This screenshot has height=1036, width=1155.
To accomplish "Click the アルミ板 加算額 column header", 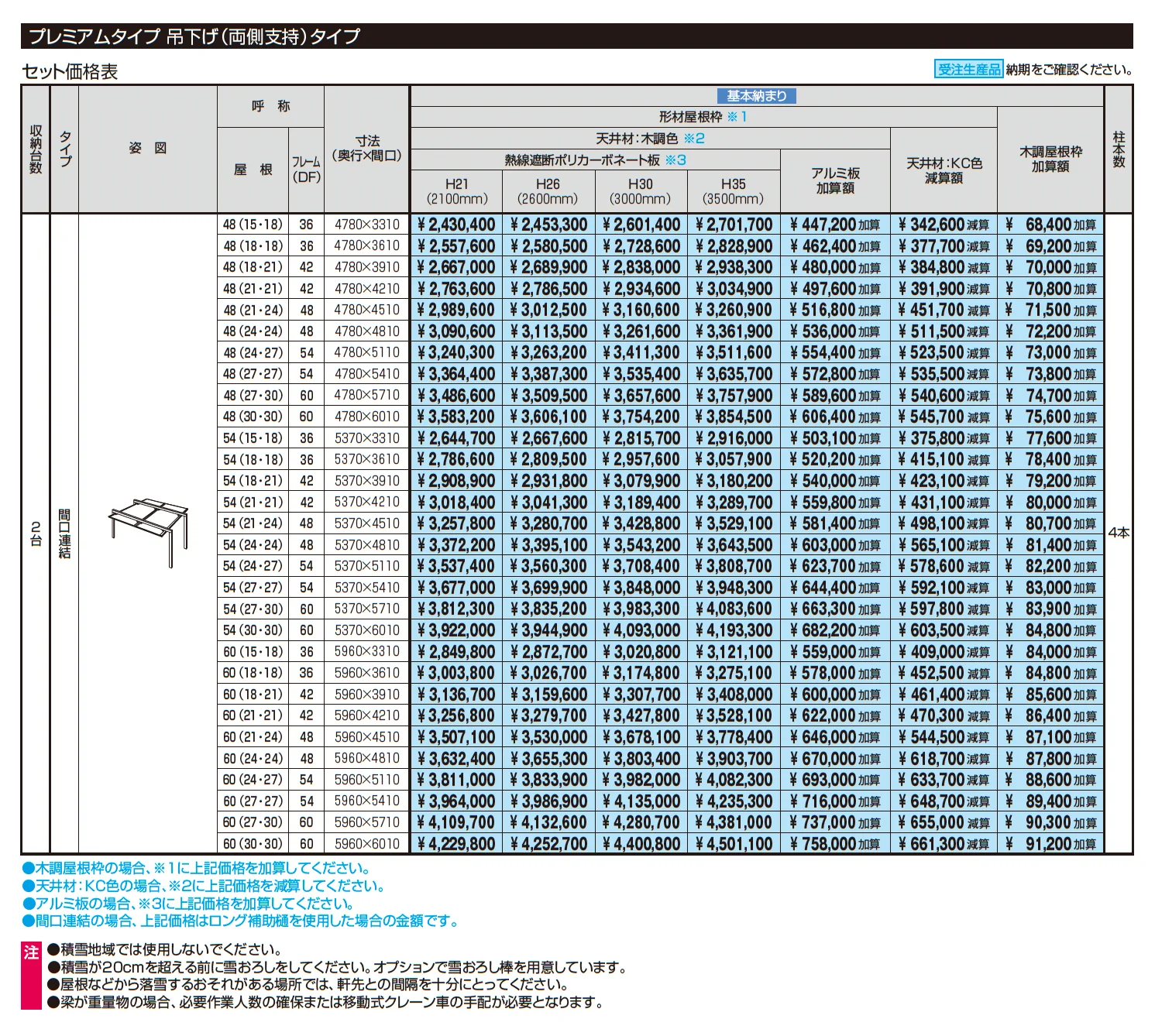I will click(x=835, y=180).
